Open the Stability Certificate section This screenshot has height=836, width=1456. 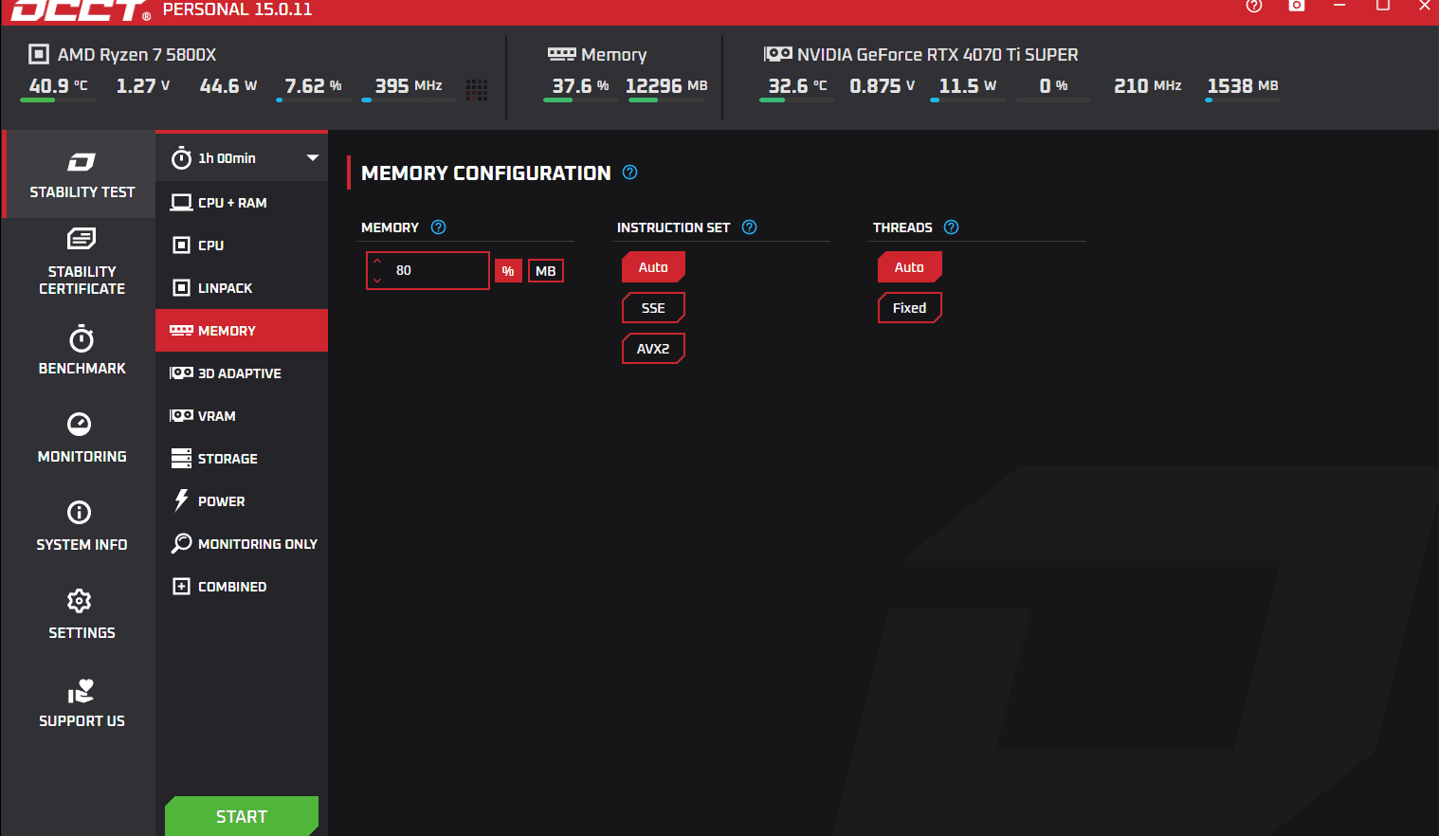point(81,262)
